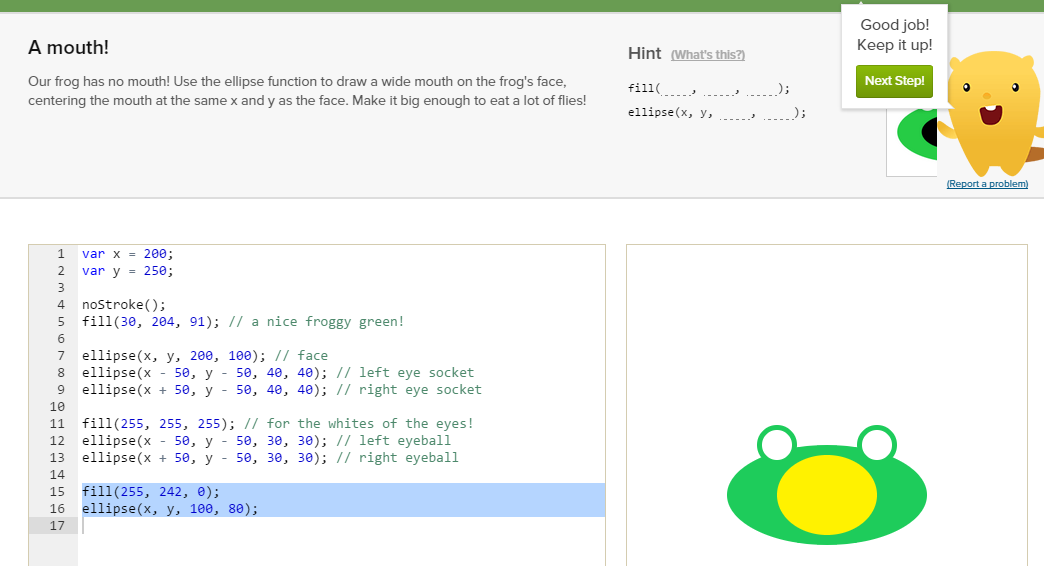The image size is (1044, 566).
Task: Click the frog's right white eyeball in canvas
Action: (877, 445)
